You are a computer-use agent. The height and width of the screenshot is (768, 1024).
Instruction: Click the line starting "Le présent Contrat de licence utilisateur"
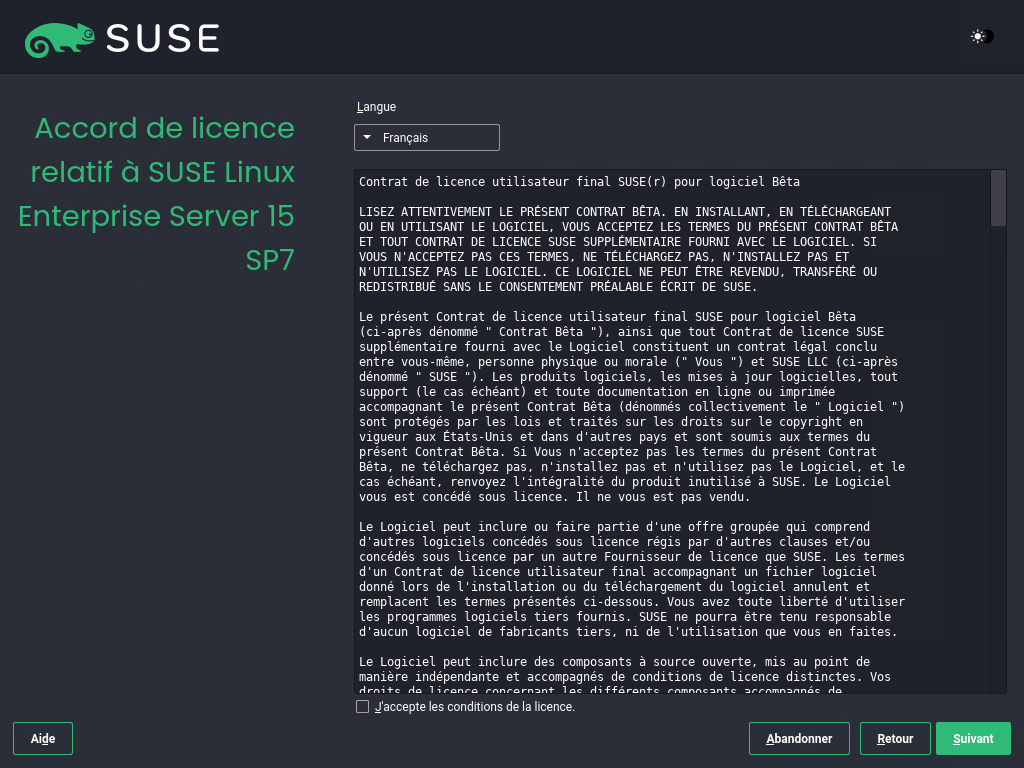point(607,317)
